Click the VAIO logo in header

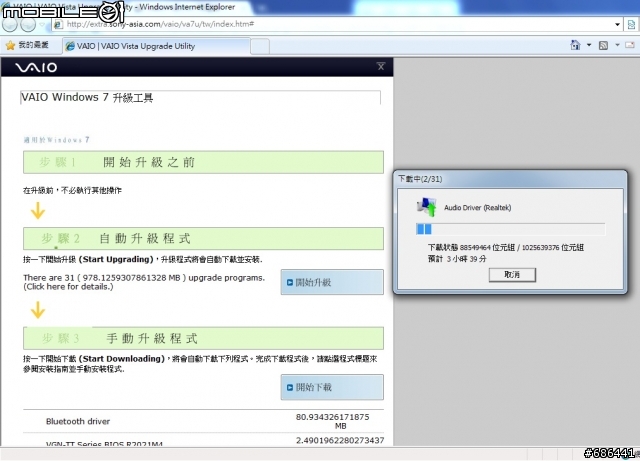[36, 67]
